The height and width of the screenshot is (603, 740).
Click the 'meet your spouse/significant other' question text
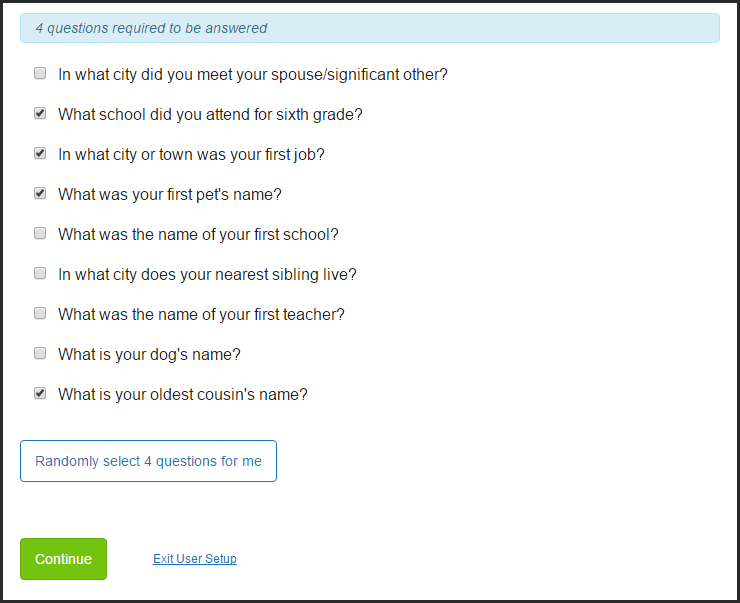pyautogui.click(x=252, y=75)
